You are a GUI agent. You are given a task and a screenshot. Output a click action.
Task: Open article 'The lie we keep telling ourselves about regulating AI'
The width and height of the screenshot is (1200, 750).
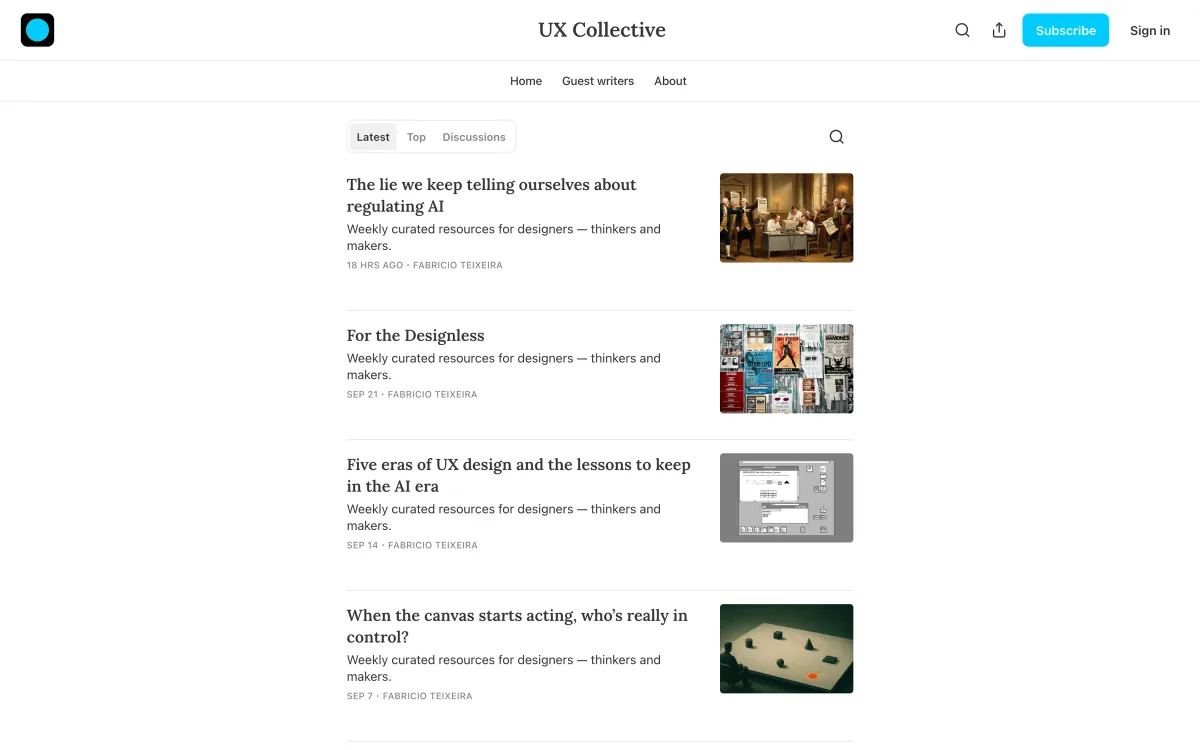pos(492,195)
